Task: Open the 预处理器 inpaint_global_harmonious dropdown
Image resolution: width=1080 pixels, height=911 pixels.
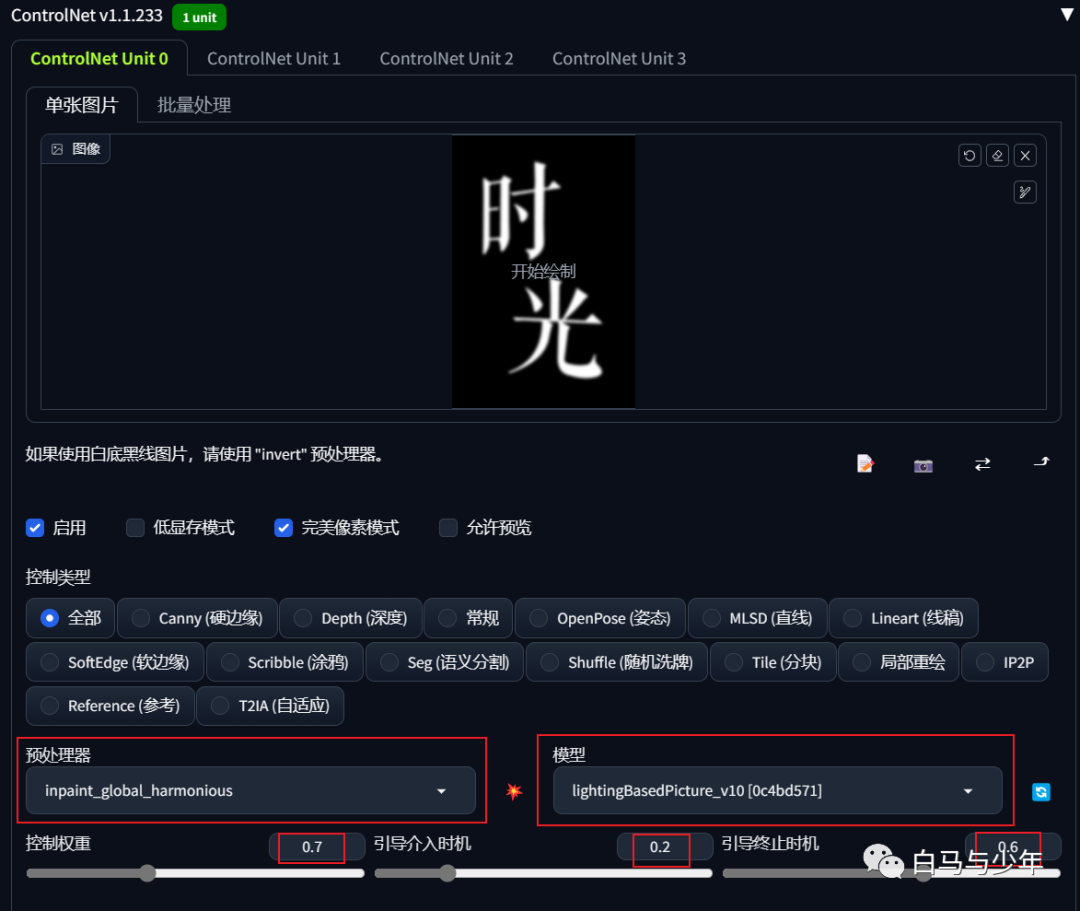Action: point(251,790)
